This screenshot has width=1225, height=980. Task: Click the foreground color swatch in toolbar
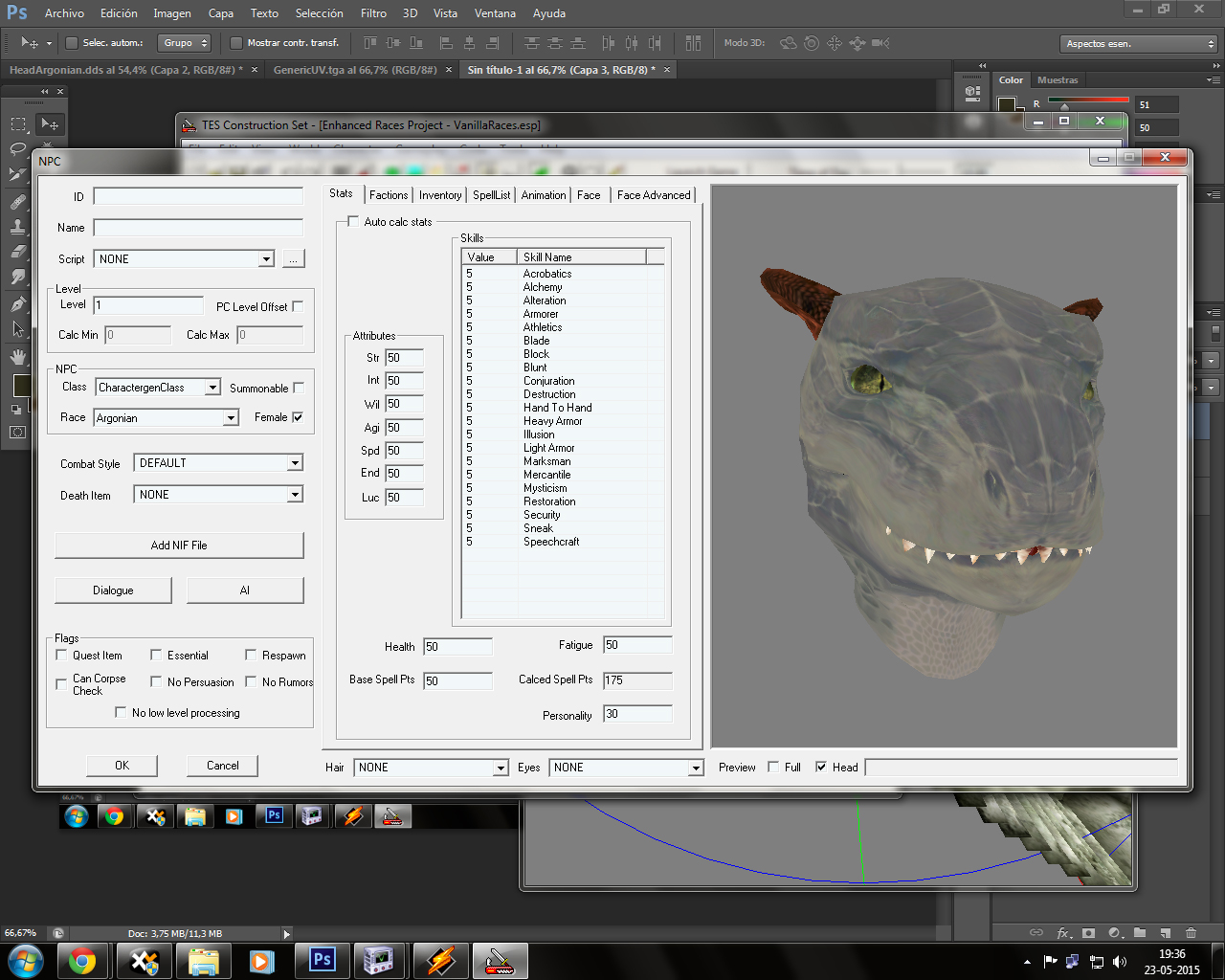pyautogui.click(x=20, y=384)
